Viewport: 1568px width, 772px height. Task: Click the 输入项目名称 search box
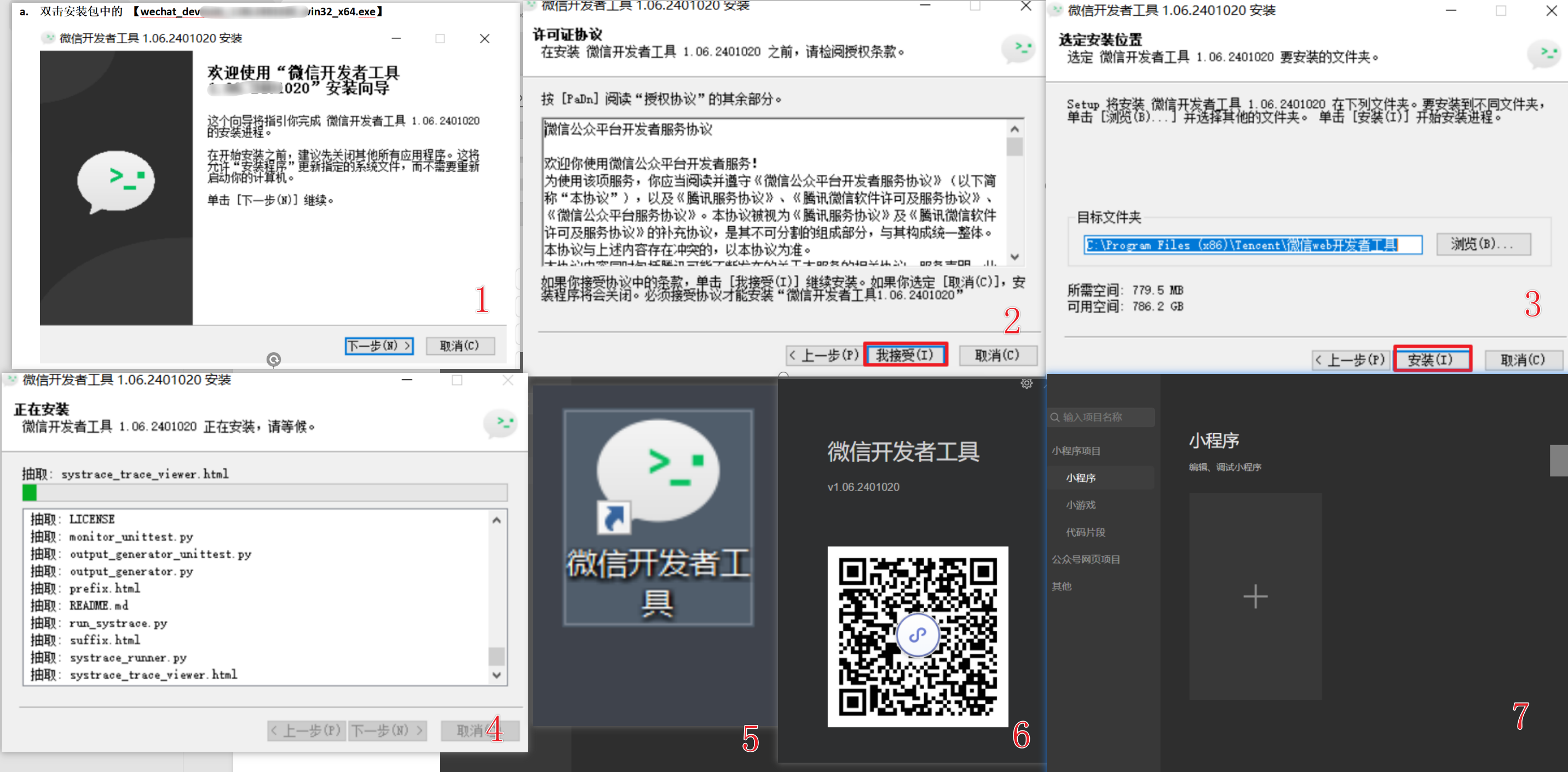[x=1102, y=417]
